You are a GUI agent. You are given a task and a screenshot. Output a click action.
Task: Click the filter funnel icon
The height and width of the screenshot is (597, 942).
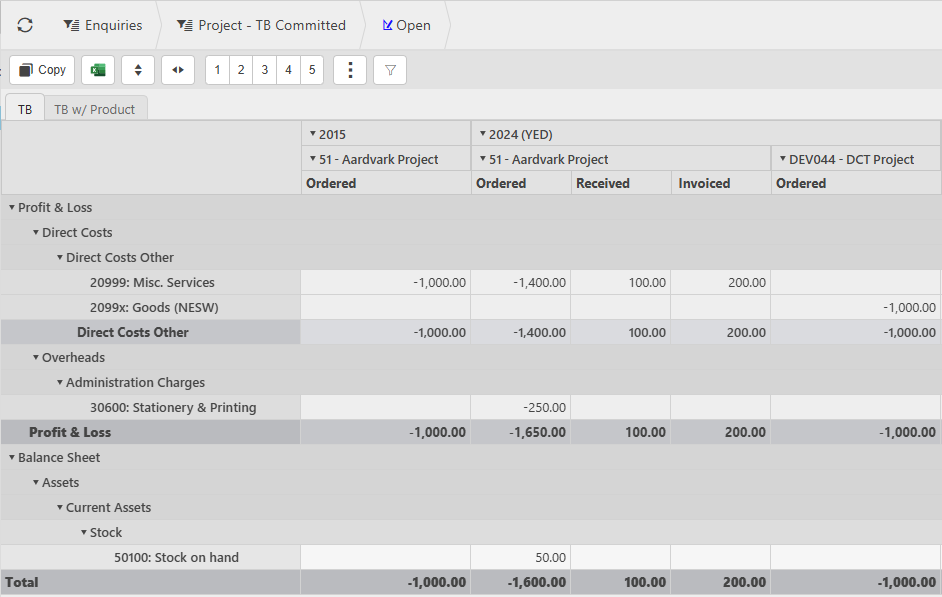tap(390, 70)
